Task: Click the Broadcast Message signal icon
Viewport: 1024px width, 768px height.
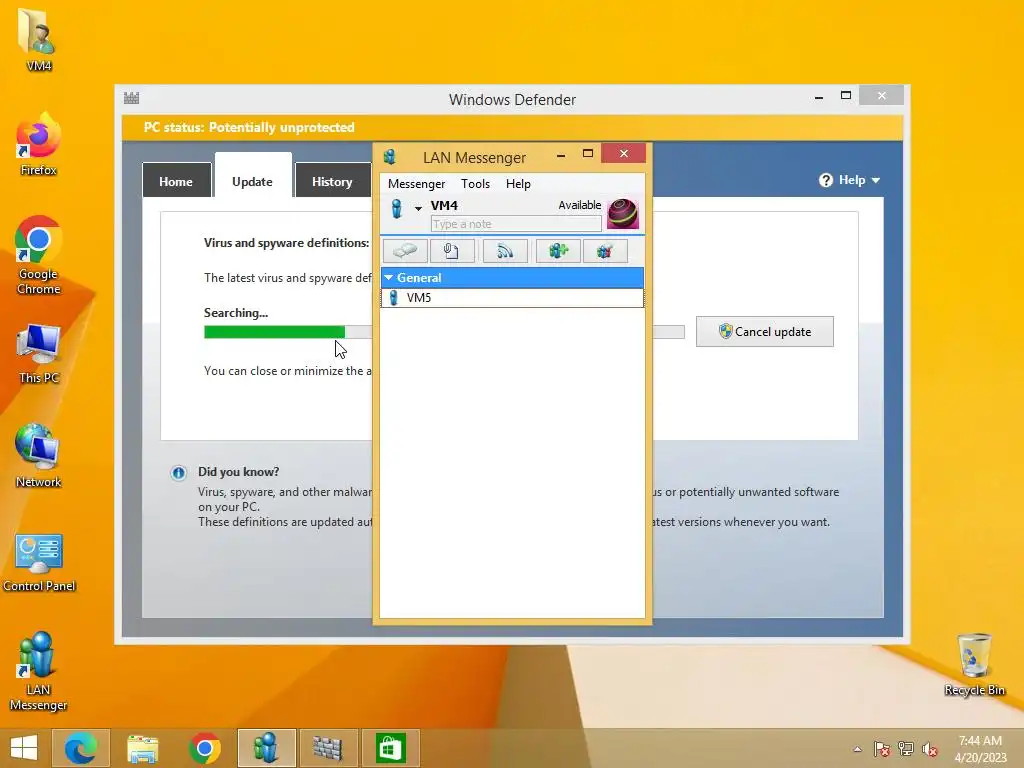Action: pyautogui.click(x=505, y=251)
